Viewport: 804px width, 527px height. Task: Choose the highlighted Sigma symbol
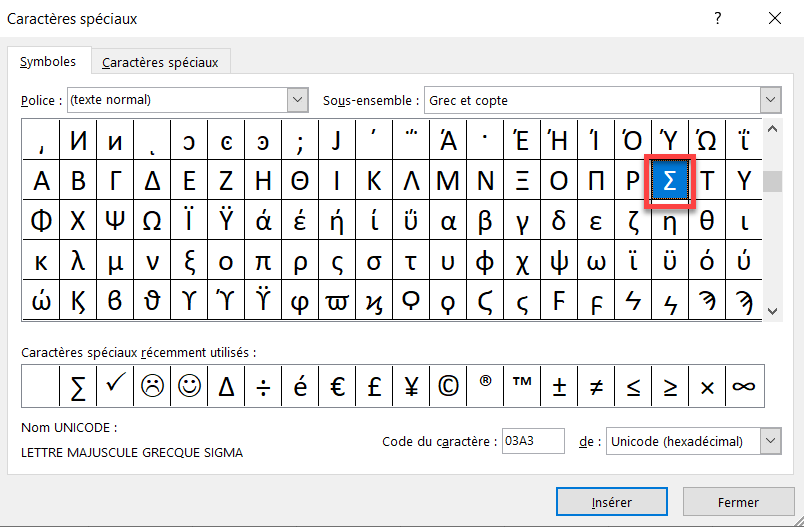(670, 180)
